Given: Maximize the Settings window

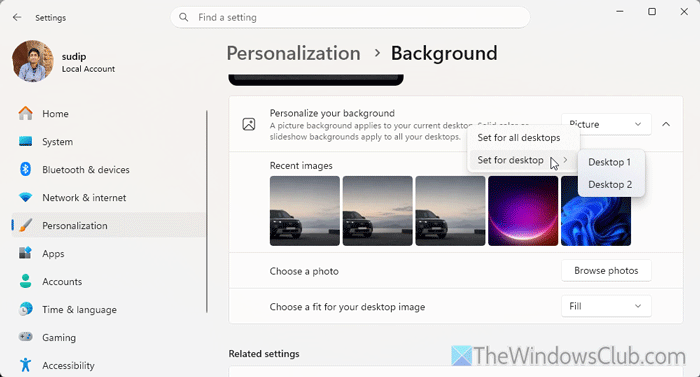Looking at the screenshot, I should click(652, 12).
